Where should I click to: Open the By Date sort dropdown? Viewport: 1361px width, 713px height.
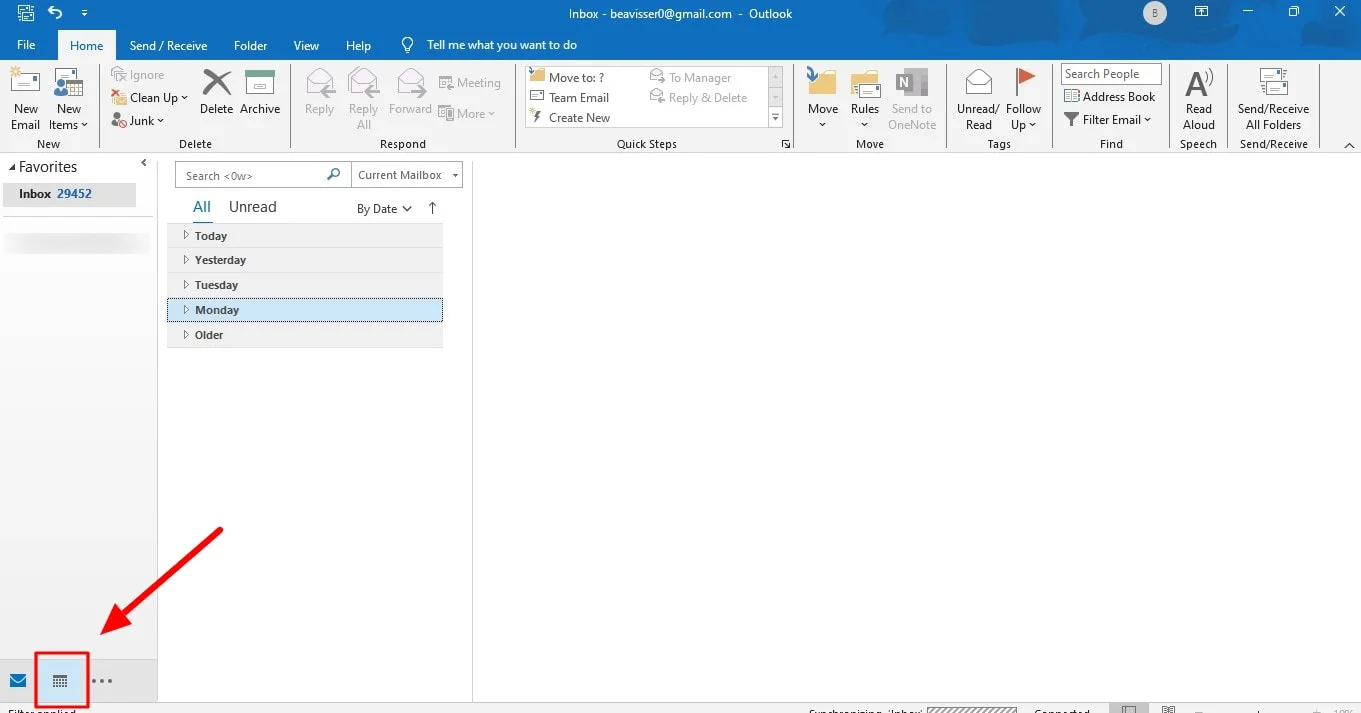[385, 209]
